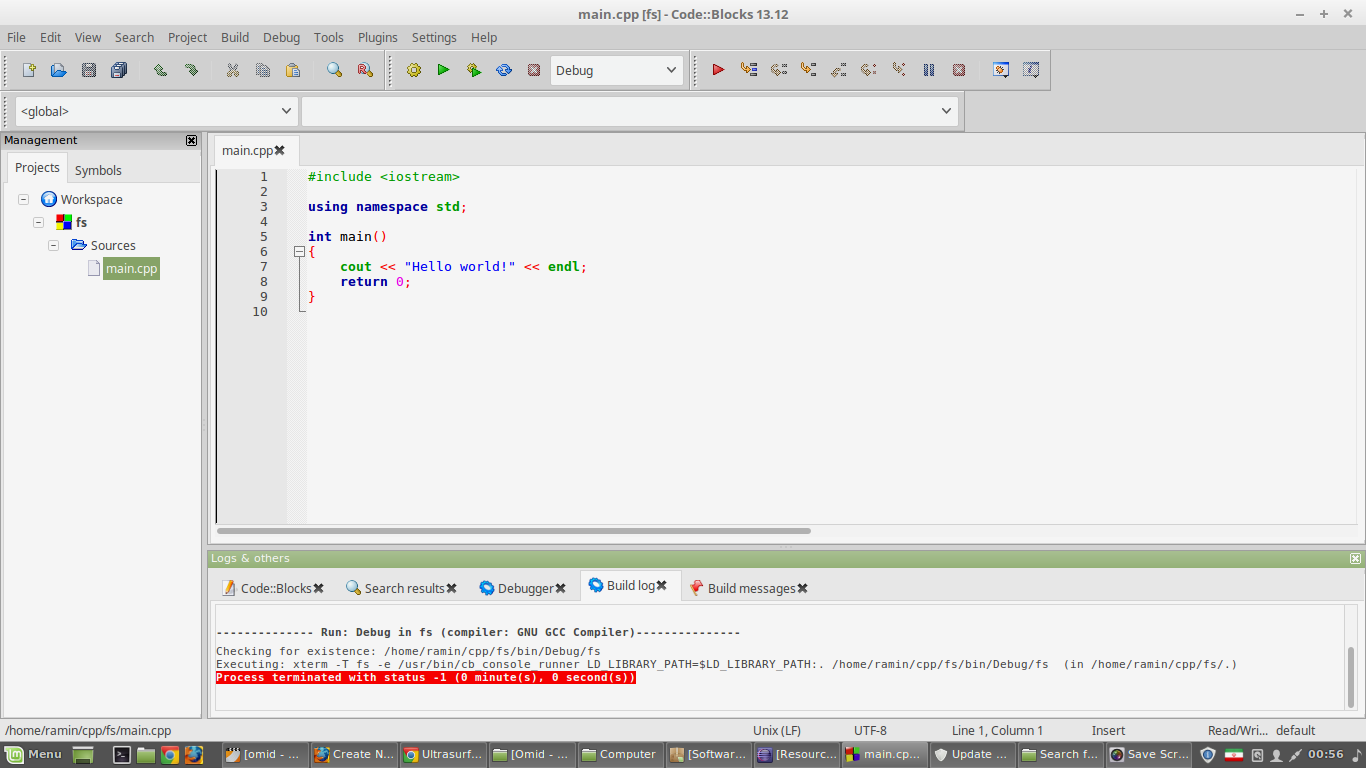The height and width of the screenshot is (768, 1366).
Task: Open the Plugins menu
Action: point(377,37)
